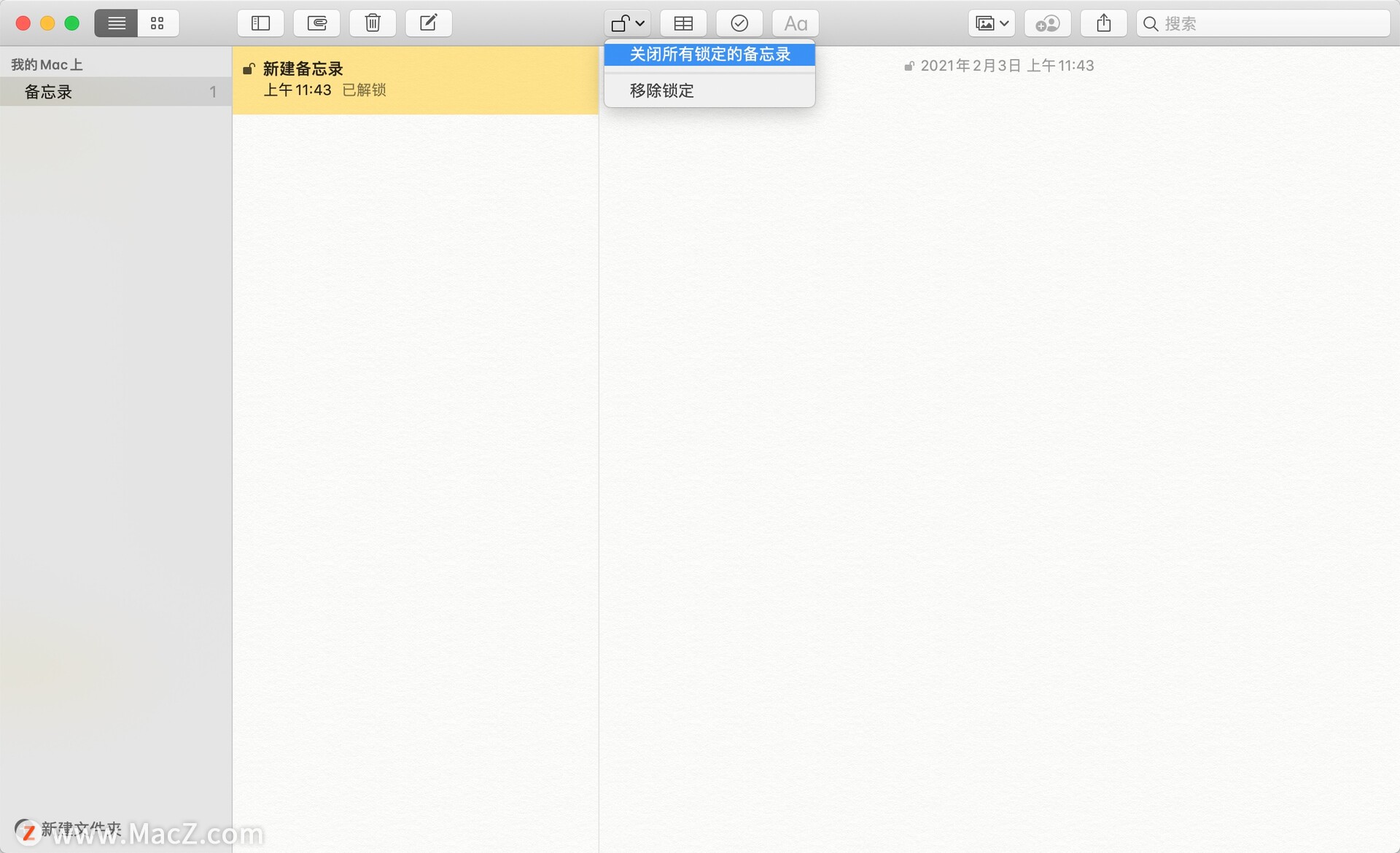
Task: Open the Aa text format options
Action: coord(796,23)
